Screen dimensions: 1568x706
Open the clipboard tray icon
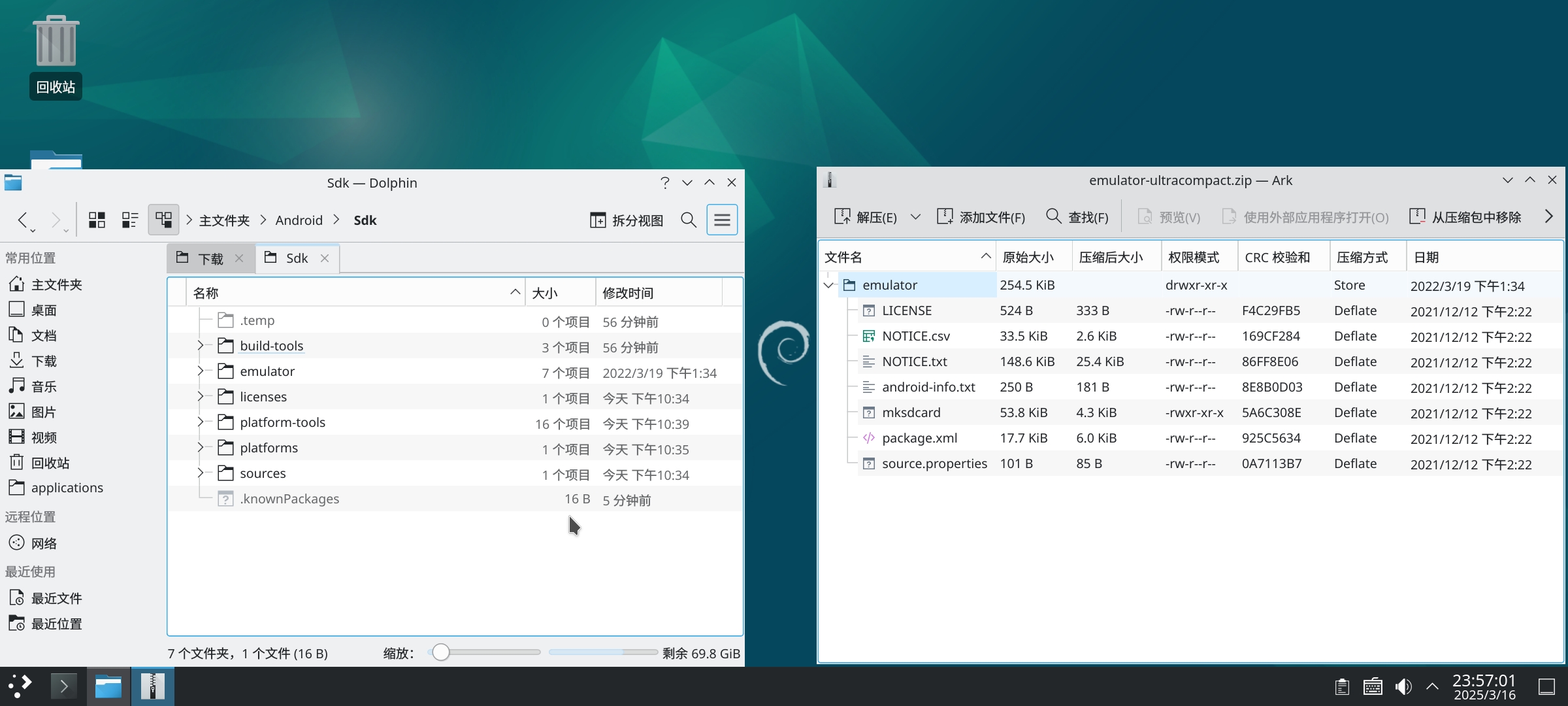point(1342,686)
